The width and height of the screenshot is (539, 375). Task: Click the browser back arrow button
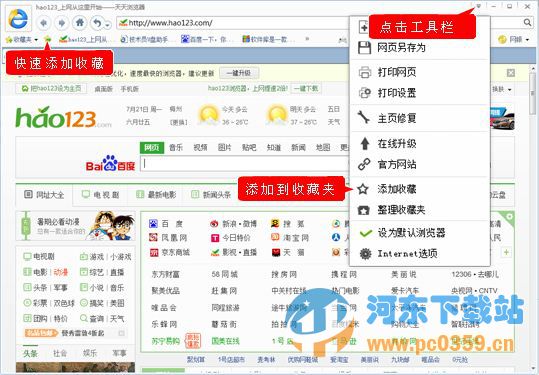[43, 23]
